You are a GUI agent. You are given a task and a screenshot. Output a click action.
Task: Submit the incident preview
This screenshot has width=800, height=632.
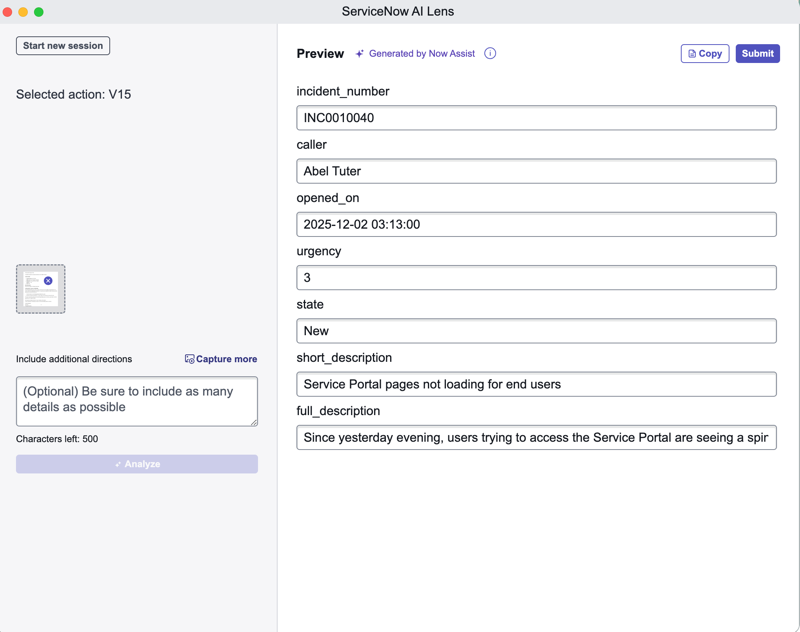tap(757, 54)
